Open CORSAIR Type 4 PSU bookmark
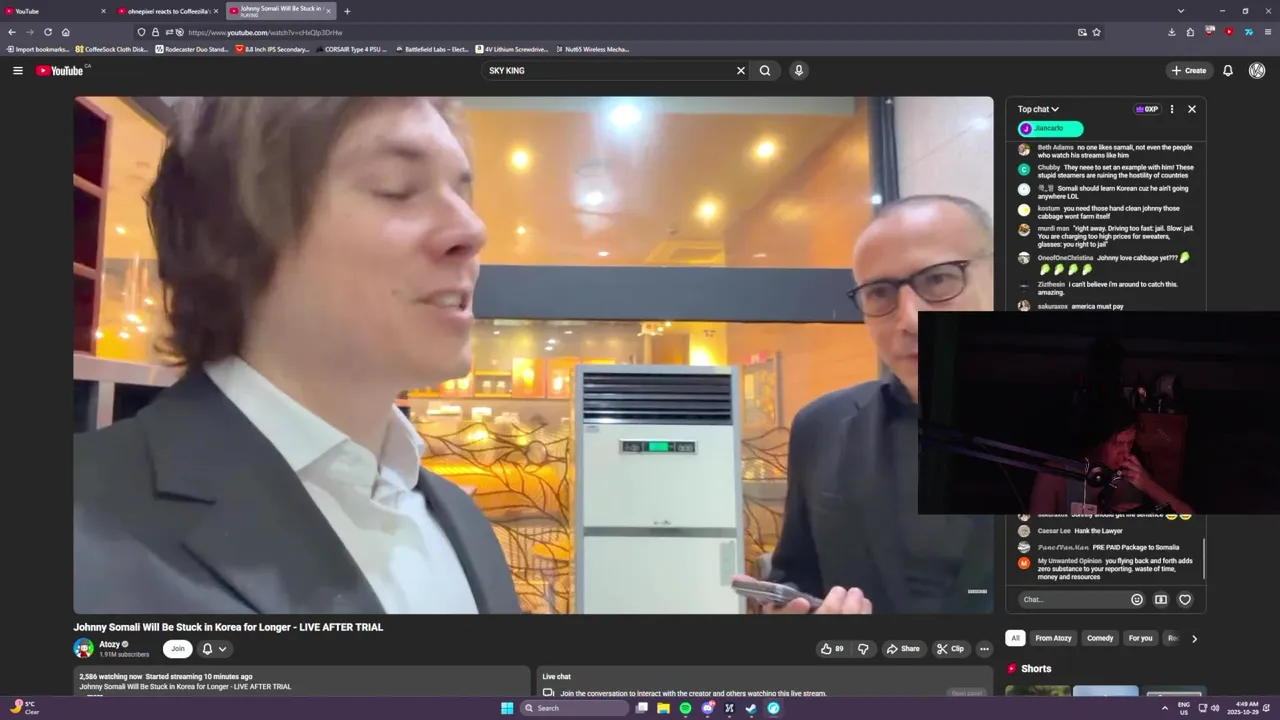Viewport: 1280px width, 720px height. [x=351, y=49]
